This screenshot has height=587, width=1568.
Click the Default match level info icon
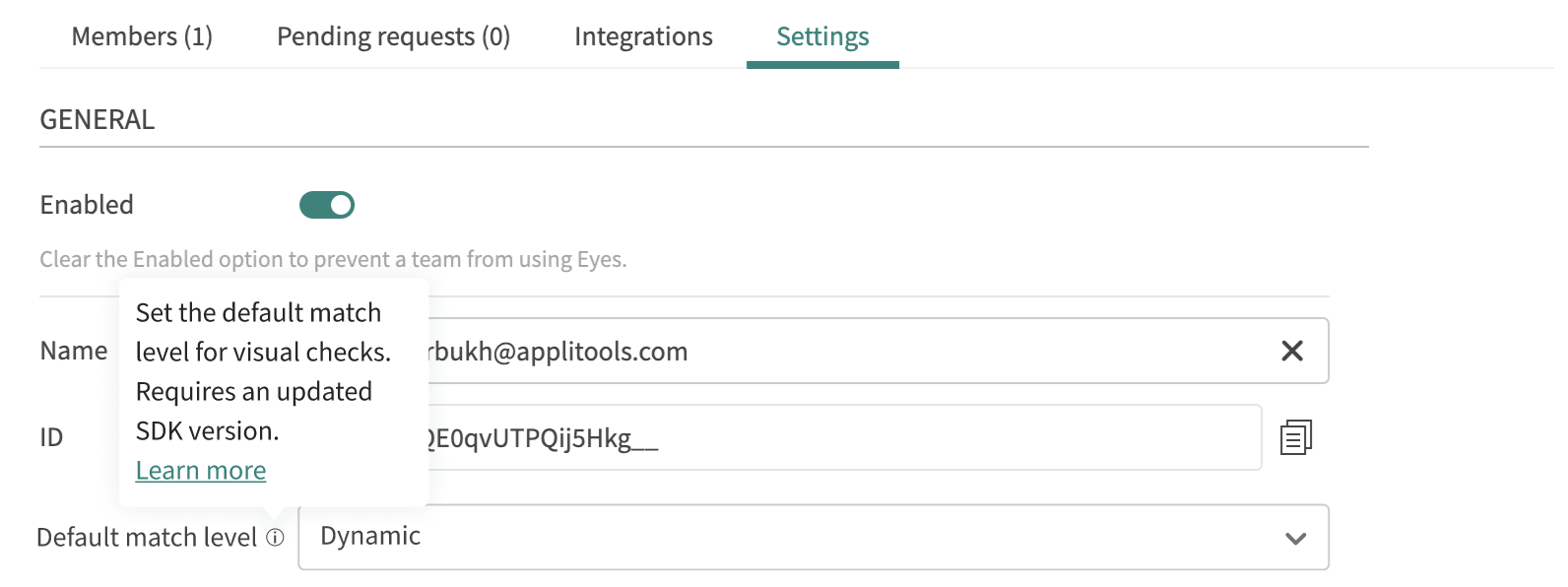pyautogui.click(x=275, y=538)
